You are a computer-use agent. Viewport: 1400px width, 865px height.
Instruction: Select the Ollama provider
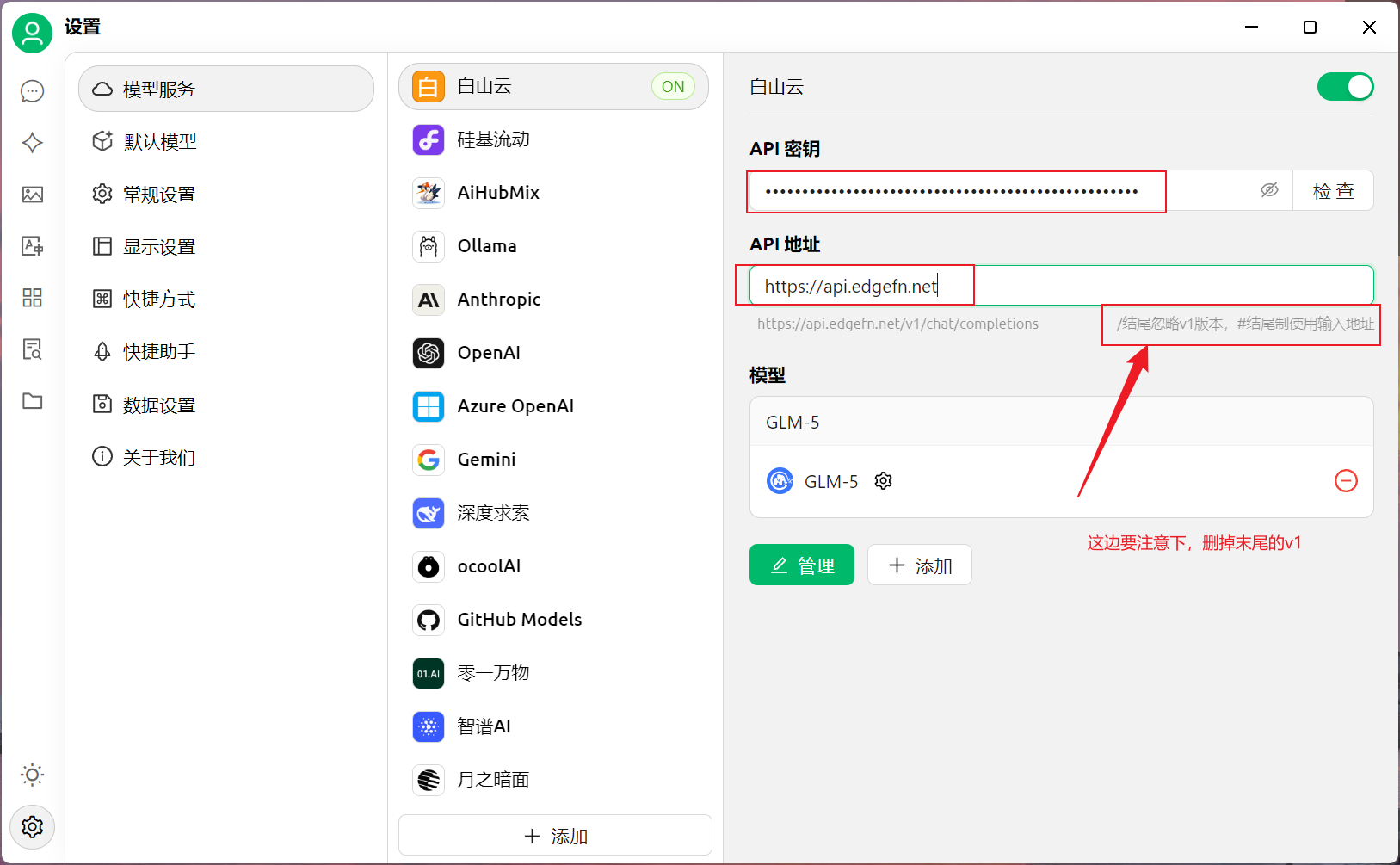pos(553,246)
